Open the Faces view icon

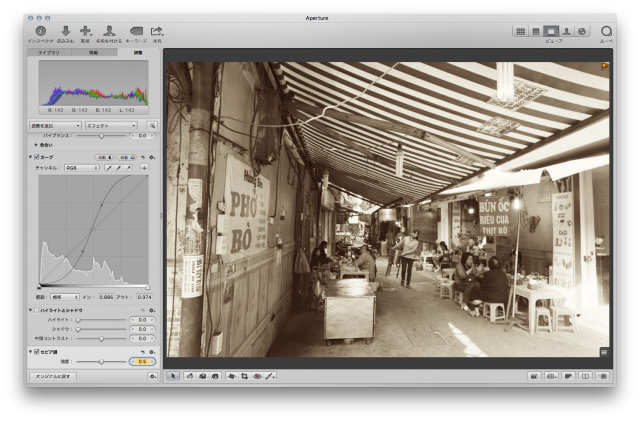pos(567,31)
